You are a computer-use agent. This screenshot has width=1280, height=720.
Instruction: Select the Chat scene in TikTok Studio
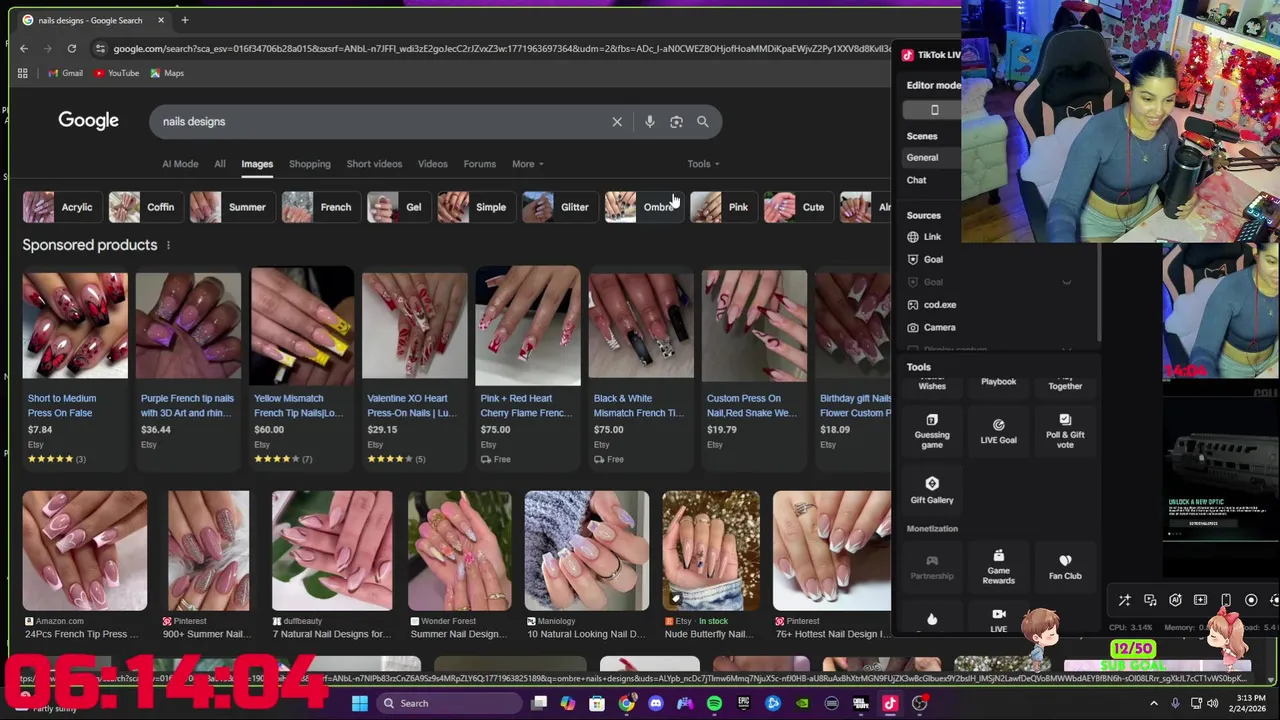916,180
